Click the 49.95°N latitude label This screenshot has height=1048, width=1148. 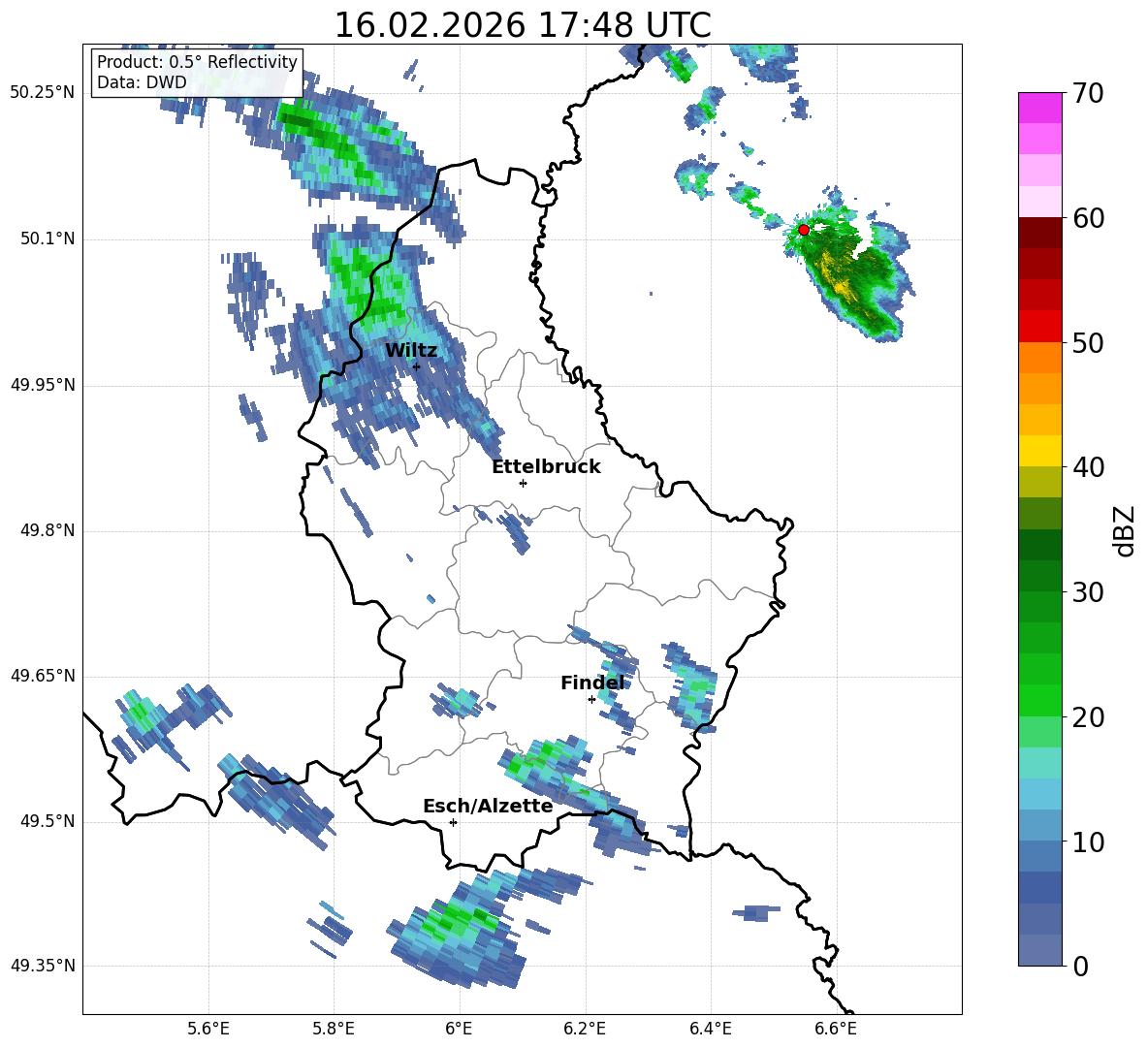(43, 385)
